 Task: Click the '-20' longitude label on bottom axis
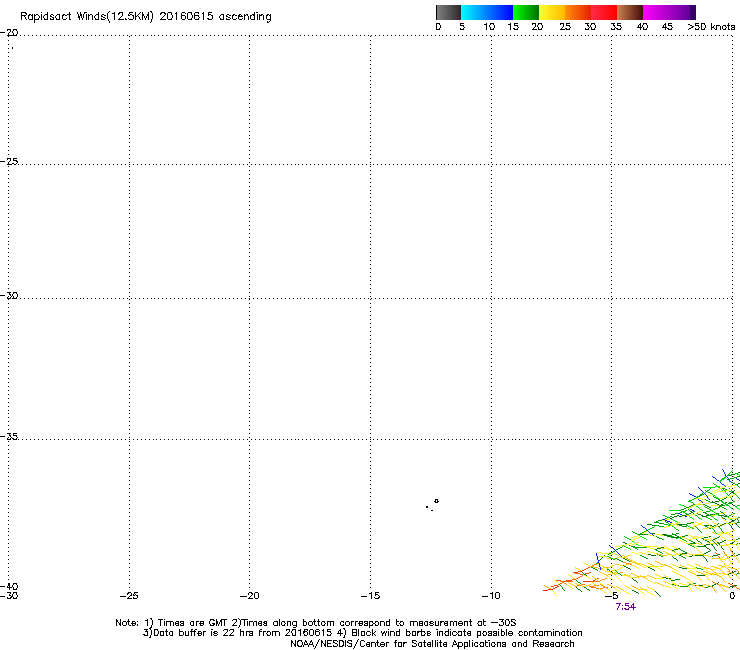[x=249, y=596]
